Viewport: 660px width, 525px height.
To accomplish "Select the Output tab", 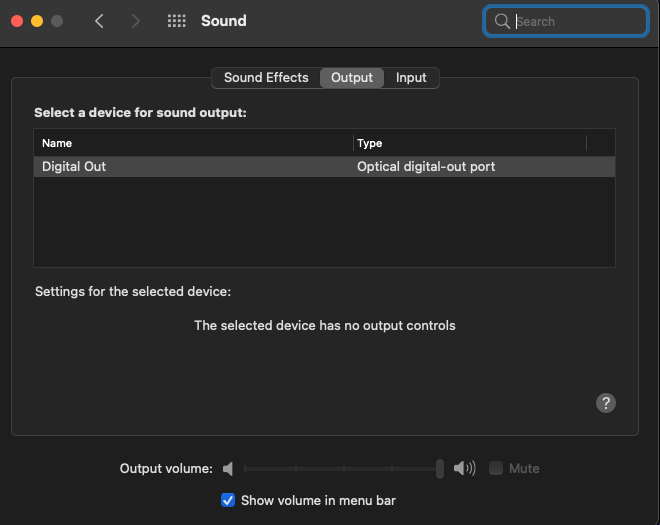I will (352, 78).
